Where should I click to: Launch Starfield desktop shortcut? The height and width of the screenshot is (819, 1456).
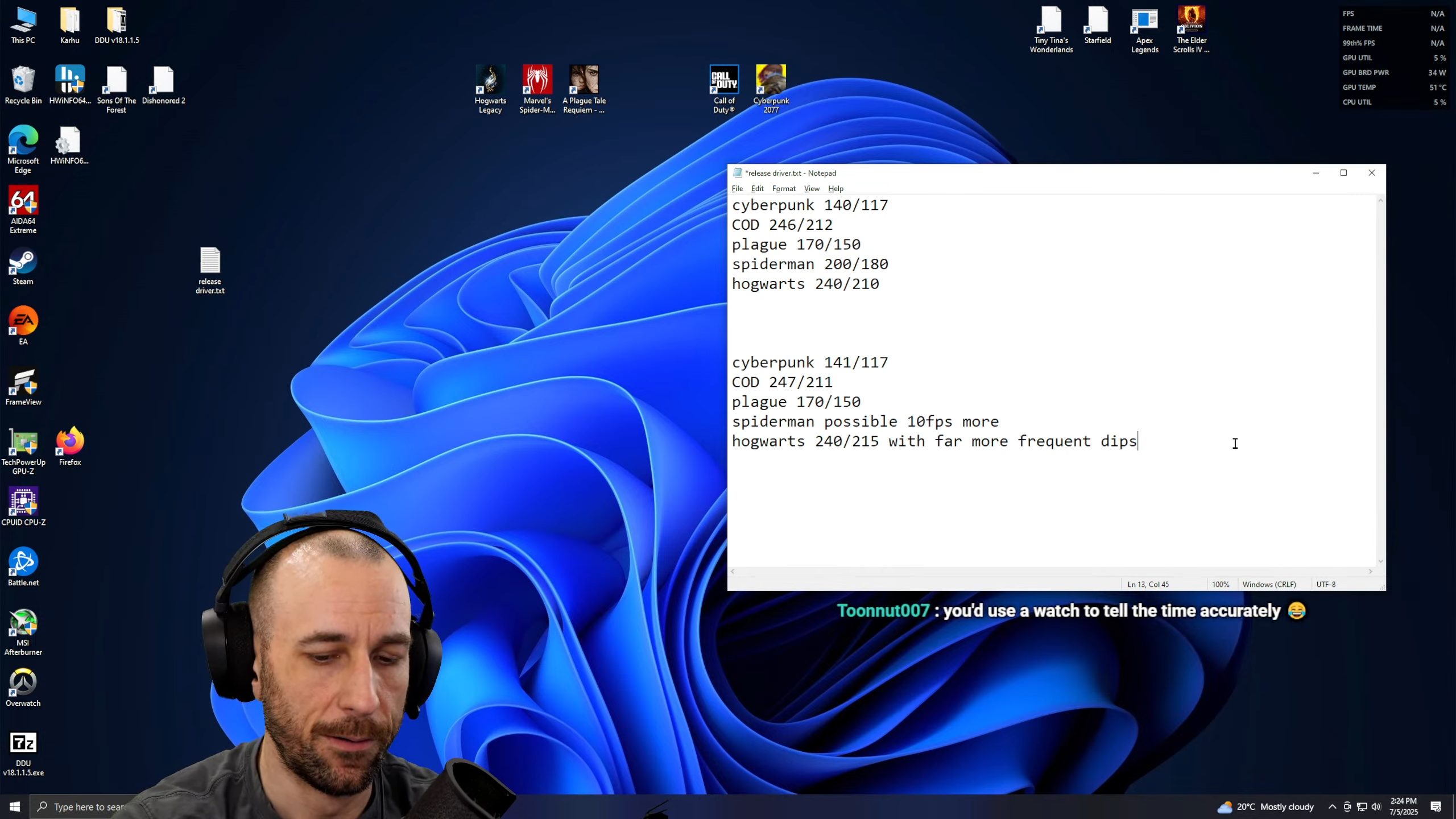click(1097, 26)
